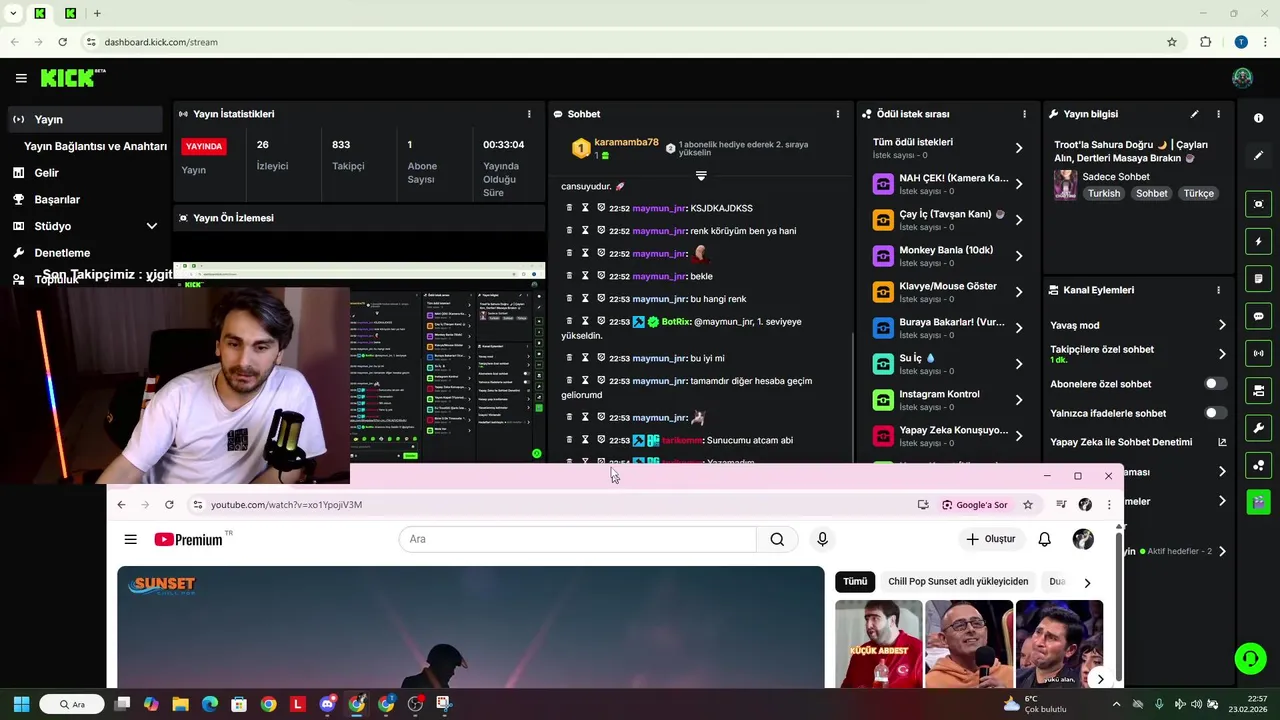Open Kanal Eylemleri panel options menu
This screenshot has width=1280, height=720.
[x=1218, y=290]
